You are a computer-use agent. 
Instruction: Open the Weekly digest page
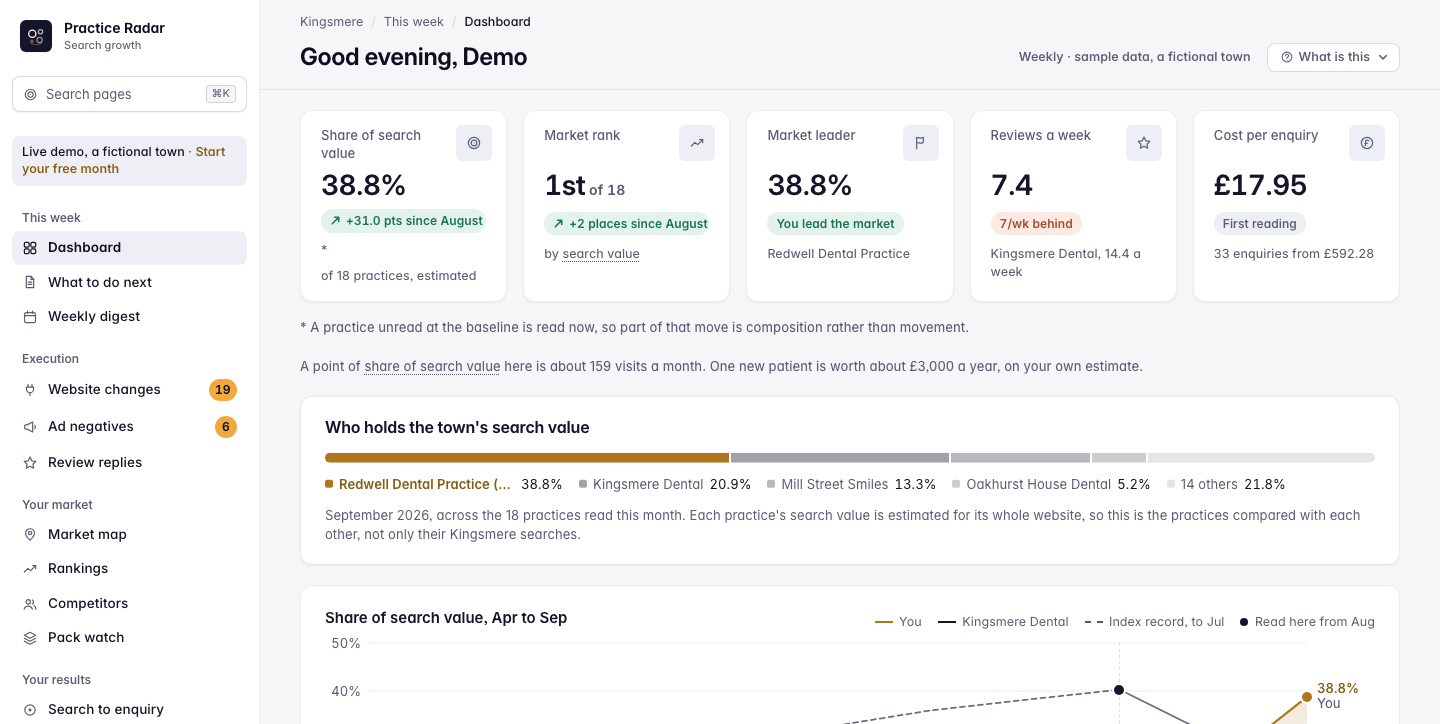(x=129, y=317)
